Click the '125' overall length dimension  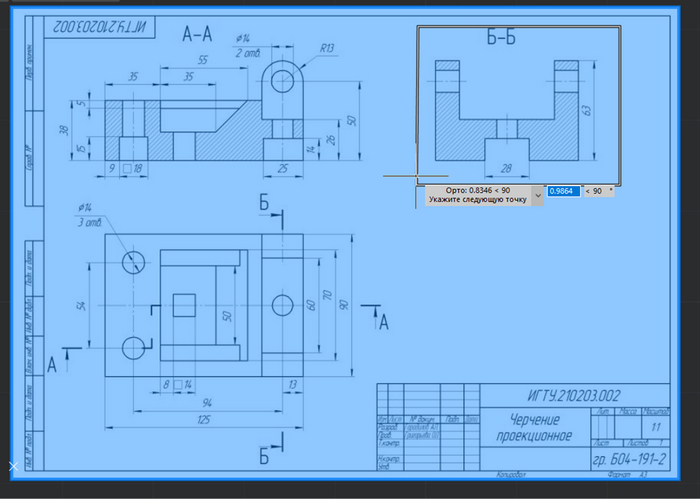click(x=204, y=420)
